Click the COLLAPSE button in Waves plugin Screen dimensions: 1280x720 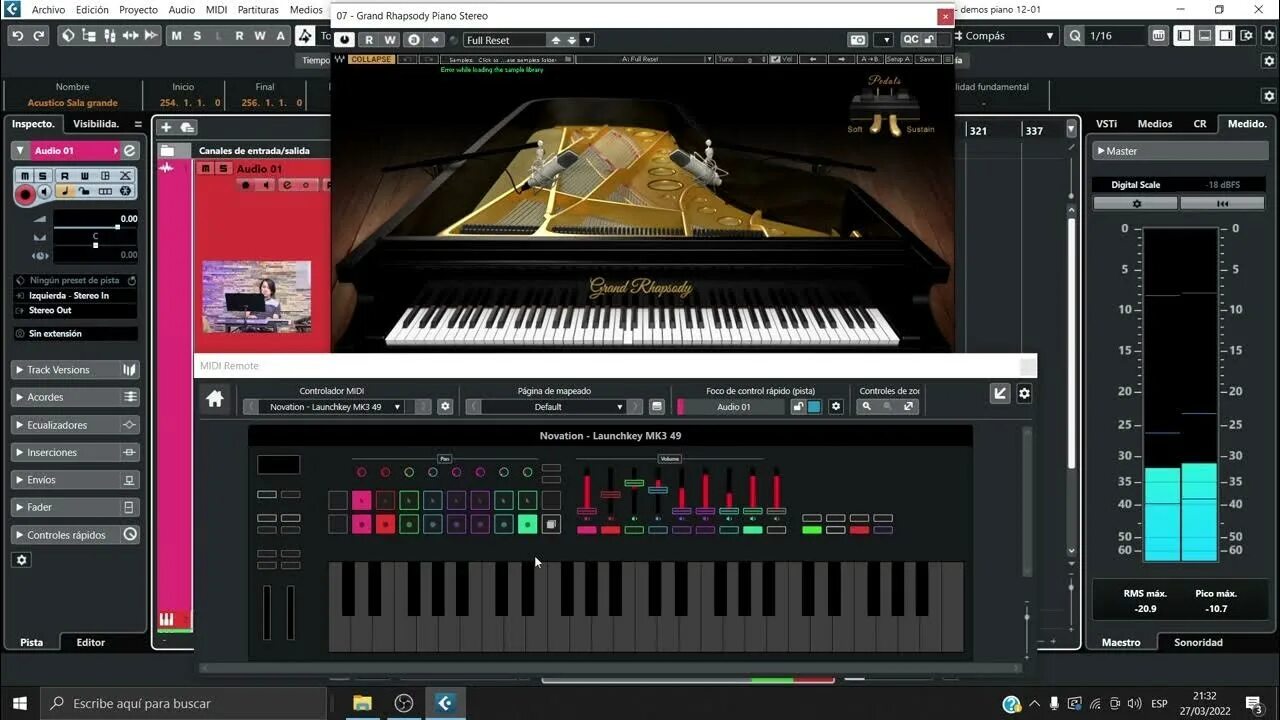(371, 59)
